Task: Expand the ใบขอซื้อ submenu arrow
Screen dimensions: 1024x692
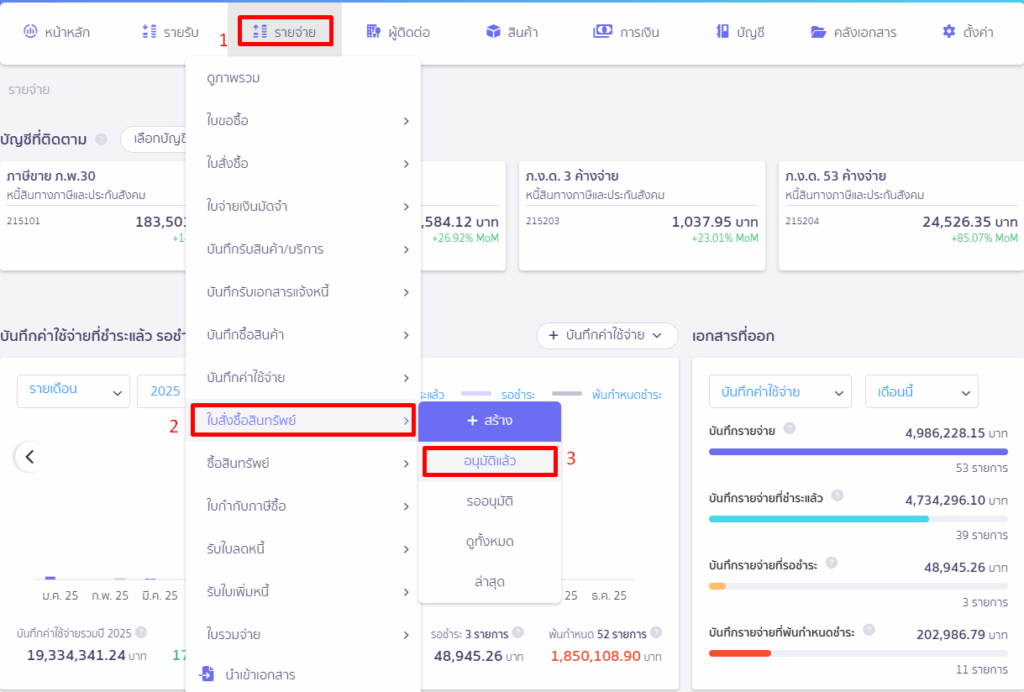Action: pyautogui.click(x=406, y=121)
